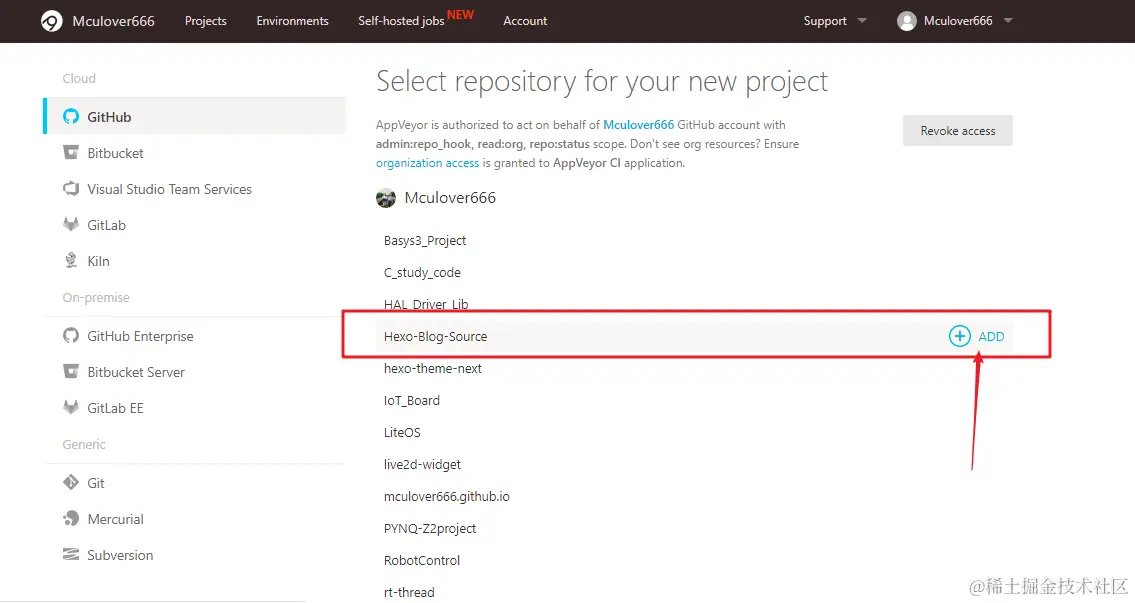Click the Visual Studio Team Services icon
The image size is (1135, 603).
coord(71,189)
